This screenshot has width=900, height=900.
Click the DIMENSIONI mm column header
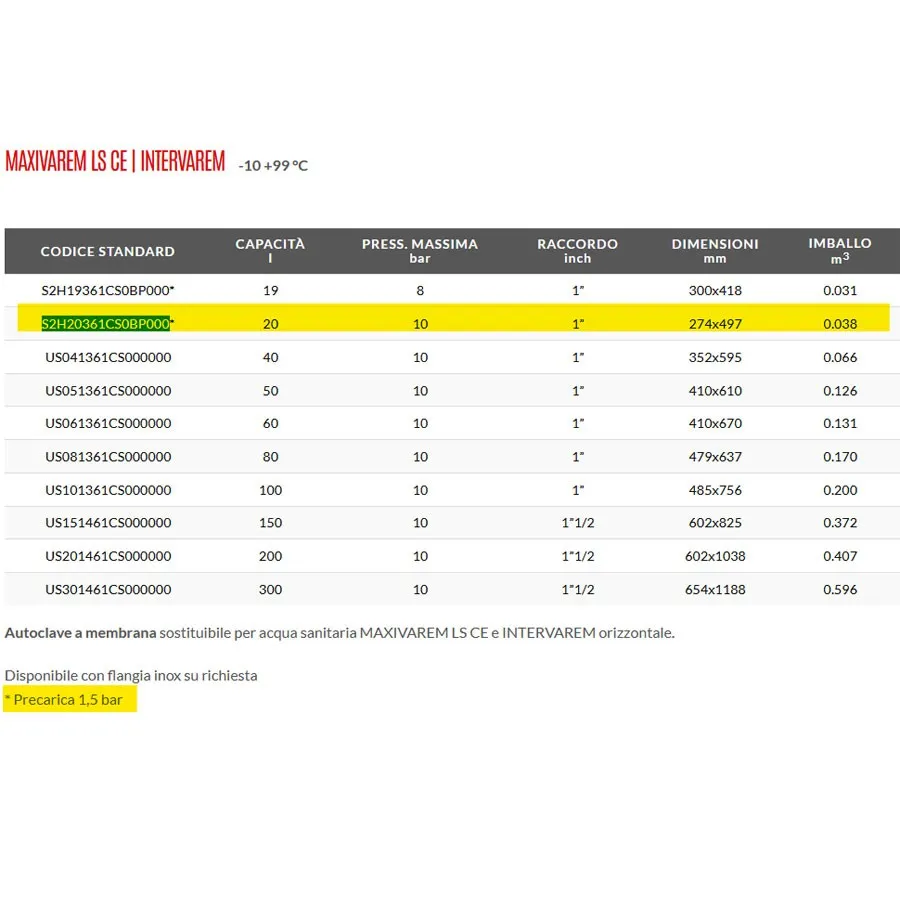coord(715,251)
